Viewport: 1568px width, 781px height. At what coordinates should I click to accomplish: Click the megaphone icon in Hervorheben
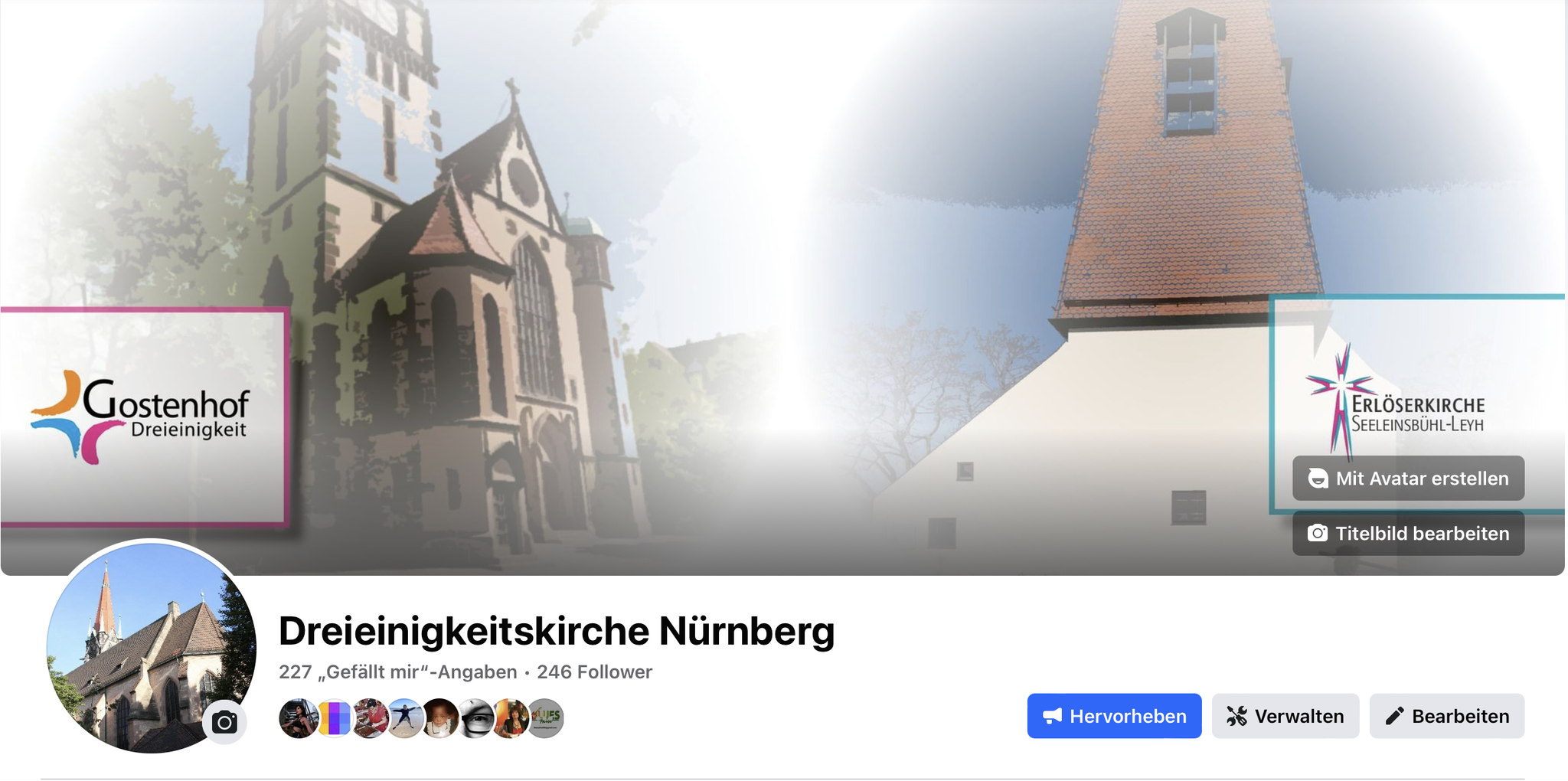click(1053, 717)
